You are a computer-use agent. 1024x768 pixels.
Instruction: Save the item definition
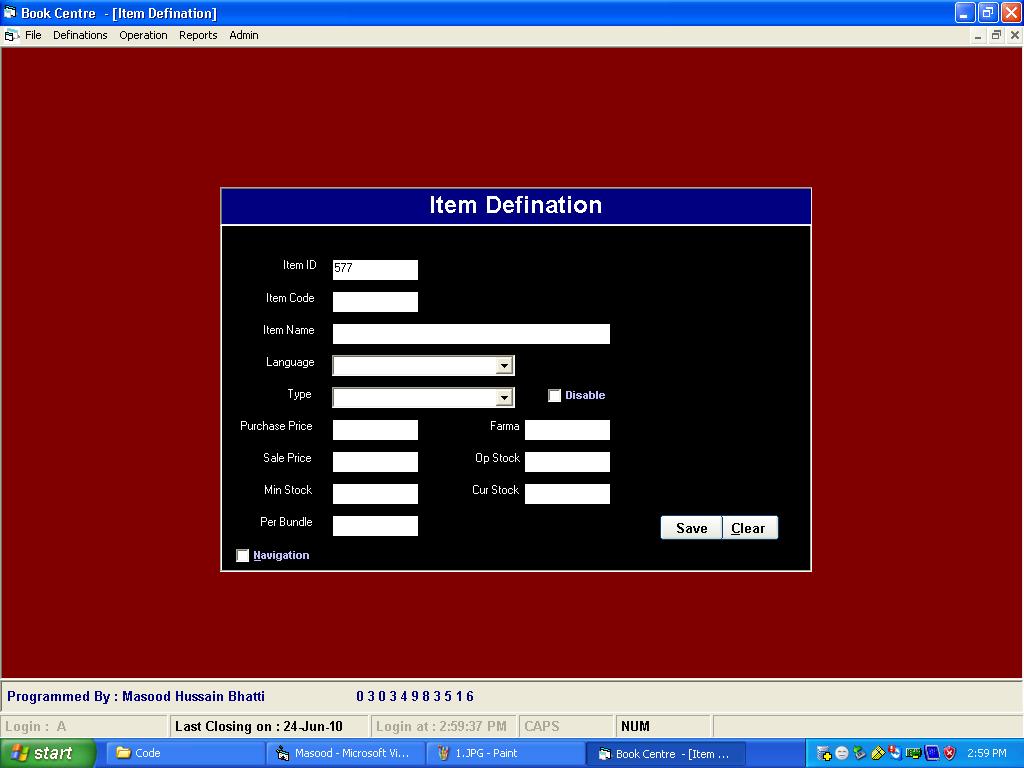coord(692,528)
